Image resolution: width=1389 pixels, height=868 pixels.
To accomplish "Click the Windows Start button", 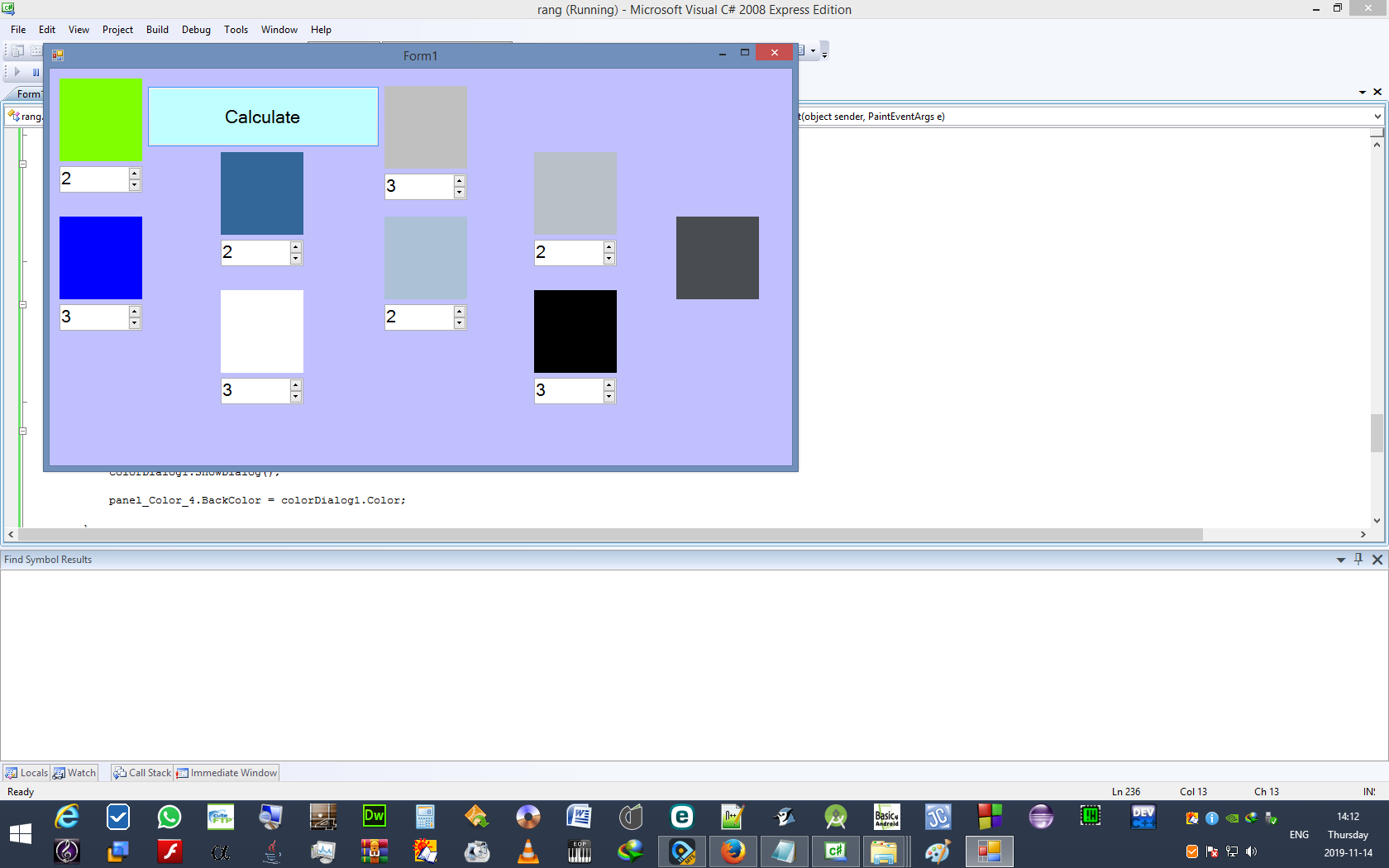I will [x=21, y=833].
